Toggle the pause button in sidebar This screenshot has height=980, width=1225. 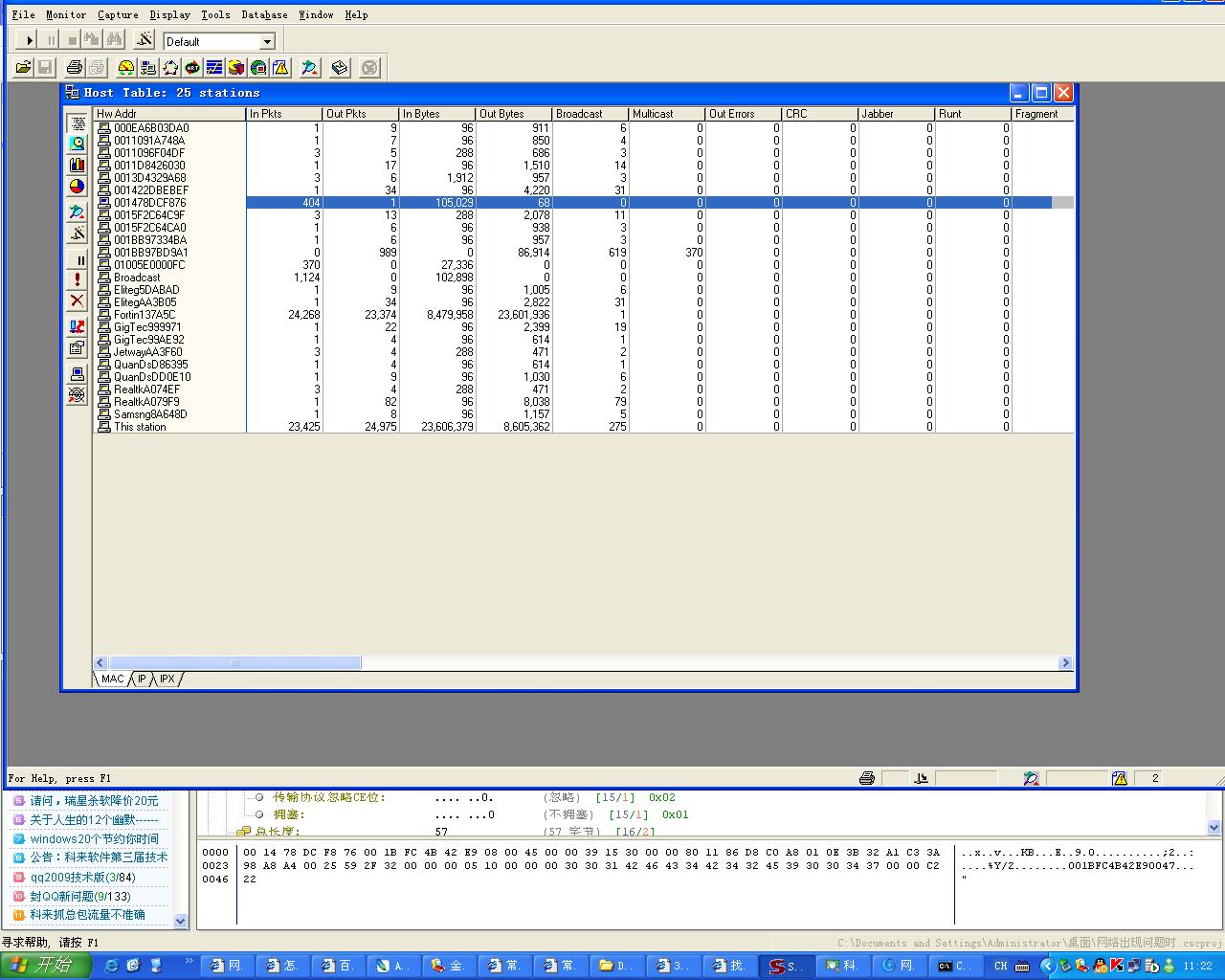[78, 259]
